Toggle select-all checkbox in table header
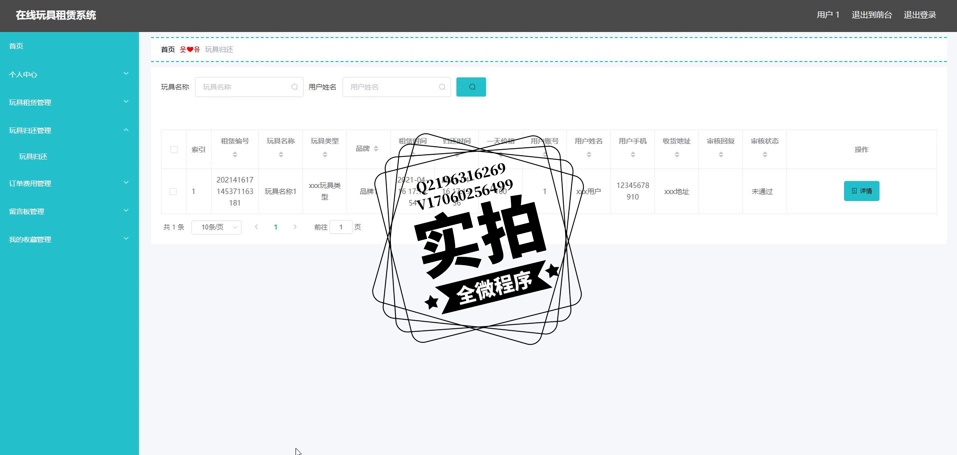Viewport: 957px width, 455px height. tap(174, 149)
